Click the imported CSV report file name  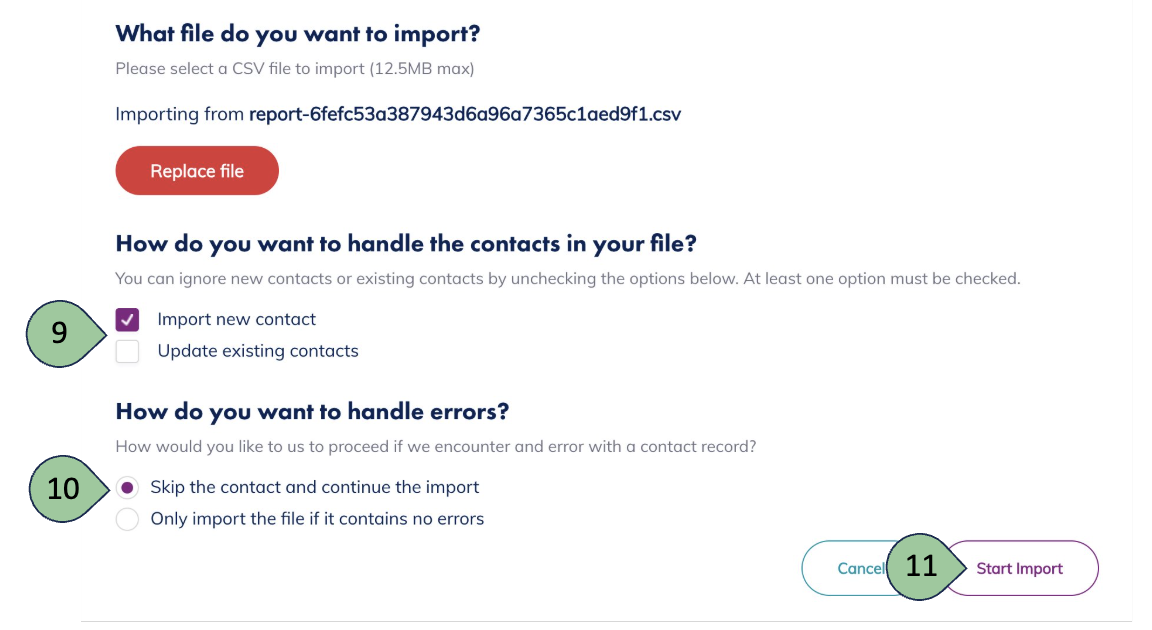(x=464, y=114)
